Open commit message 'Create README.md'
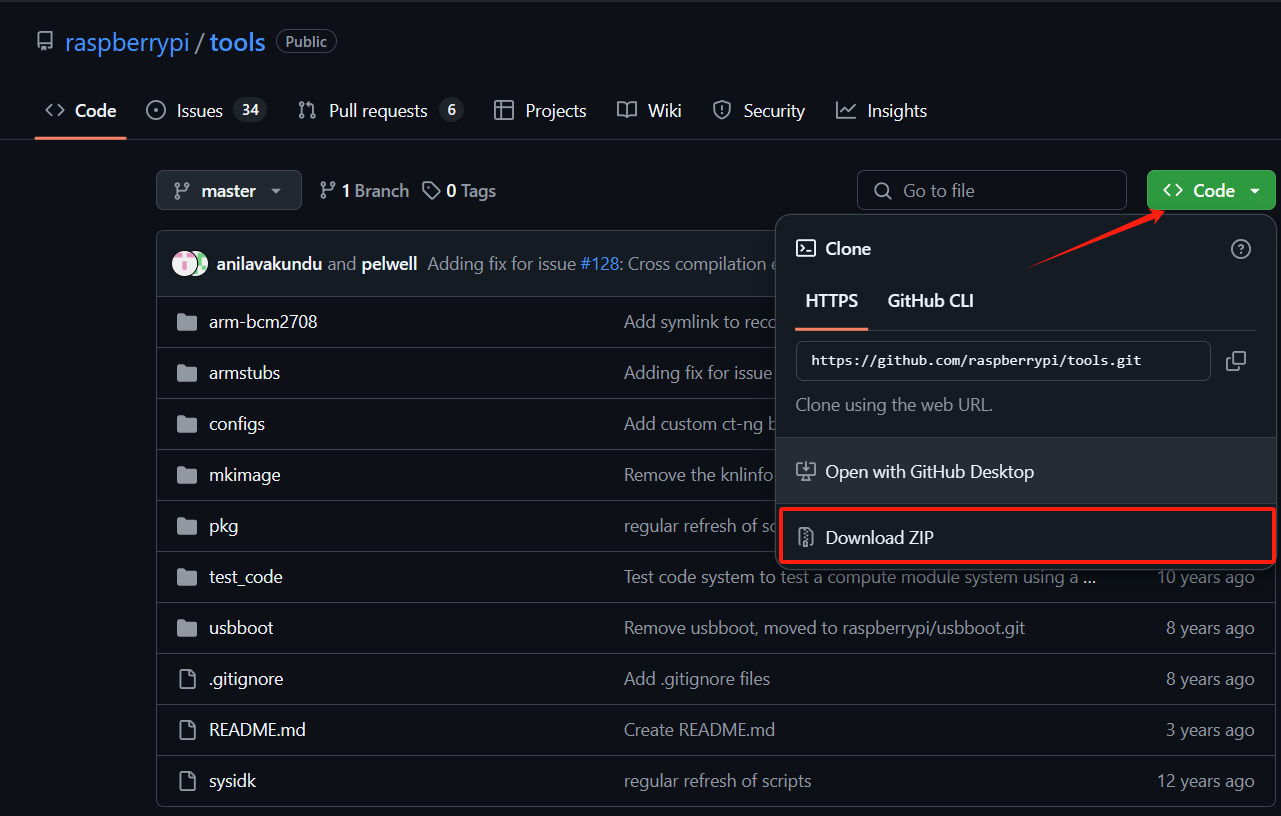Screen dimensions: 1281x816 (x=699, y=730)
